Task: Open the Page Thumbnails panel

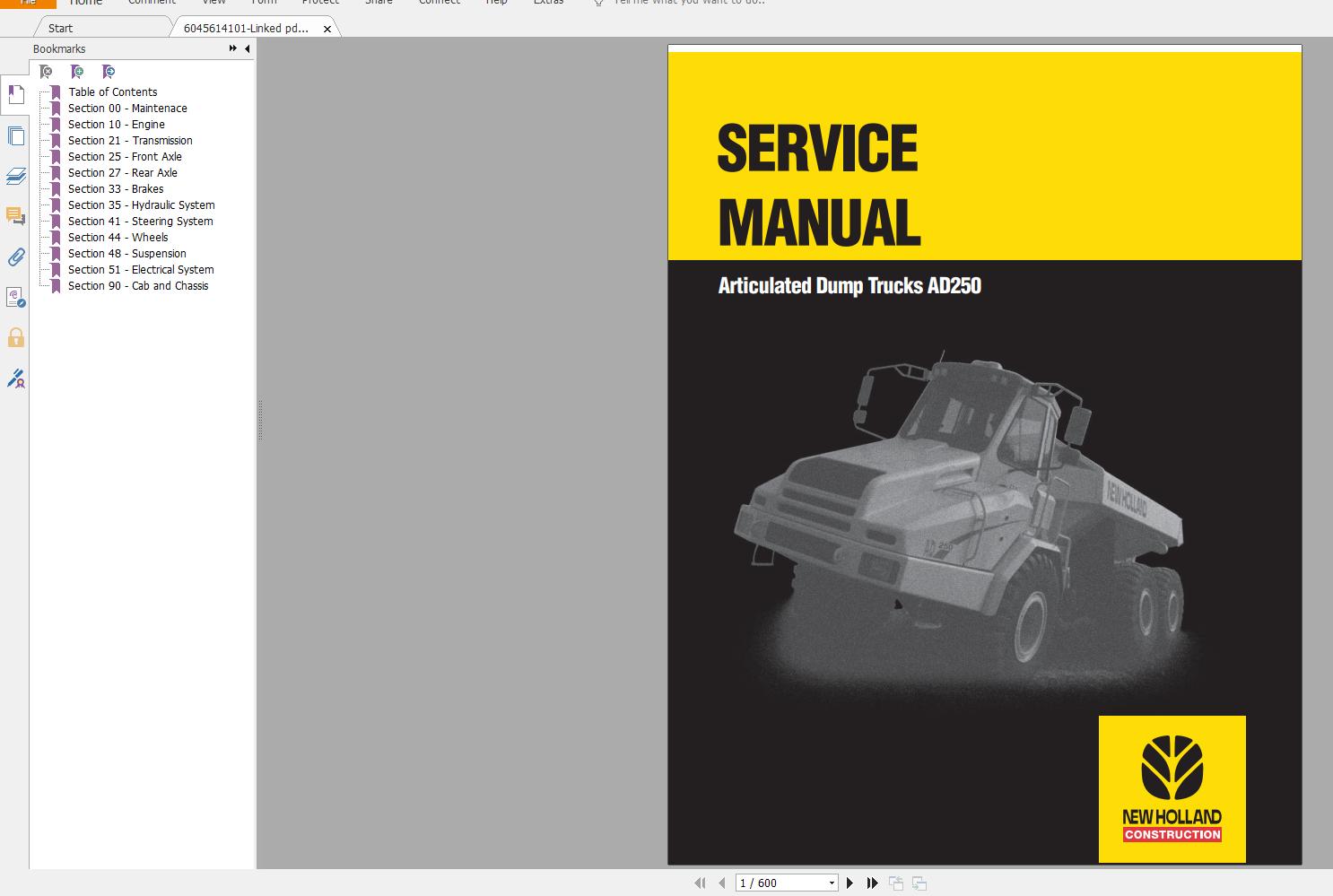Action: [x=15, y=135]
